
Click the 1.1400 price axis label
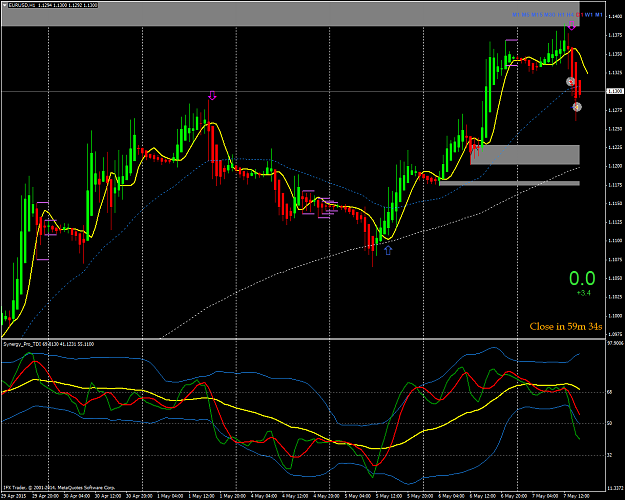(615, 16)
